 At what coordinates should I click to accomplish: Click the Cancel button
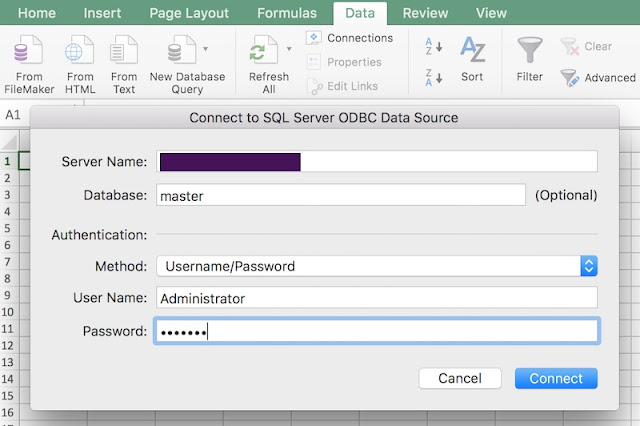460,378
